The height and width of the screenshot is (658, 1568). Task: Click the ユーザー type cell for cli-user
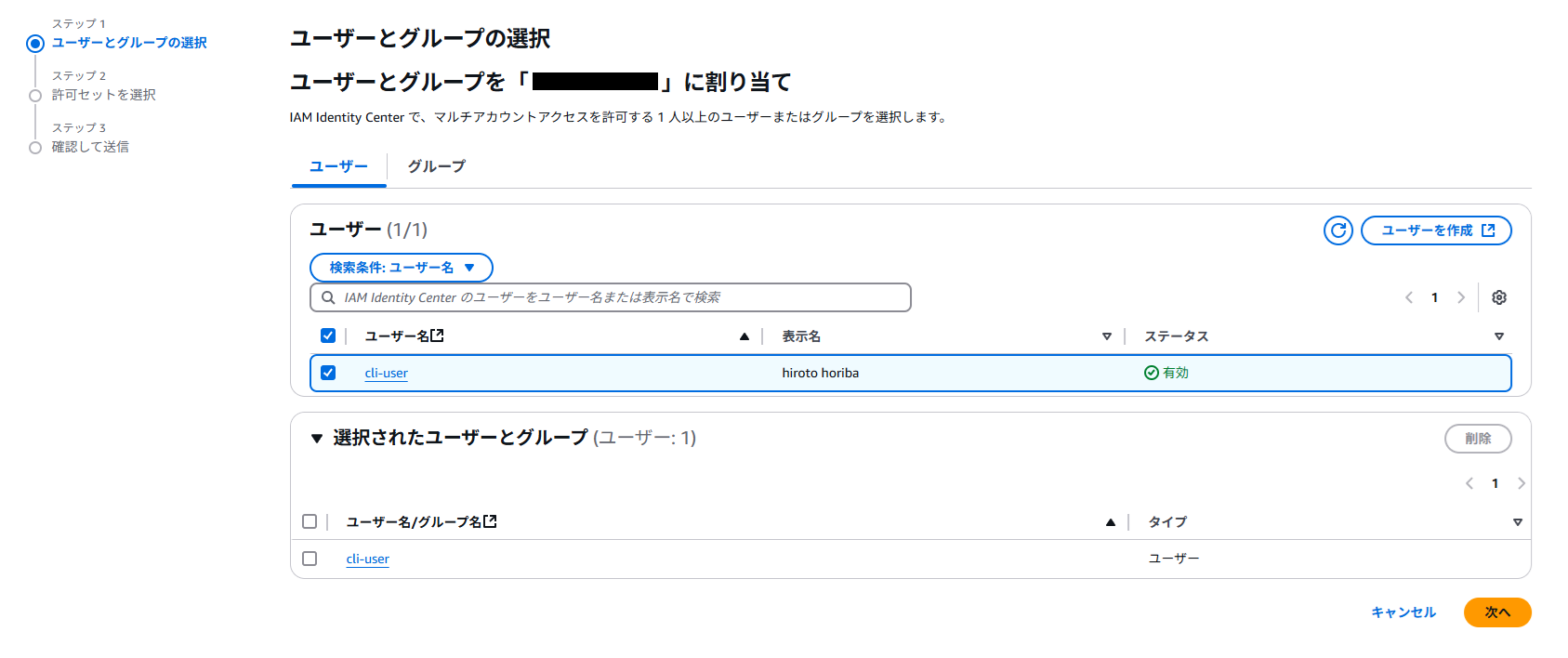click(1173, 559)
